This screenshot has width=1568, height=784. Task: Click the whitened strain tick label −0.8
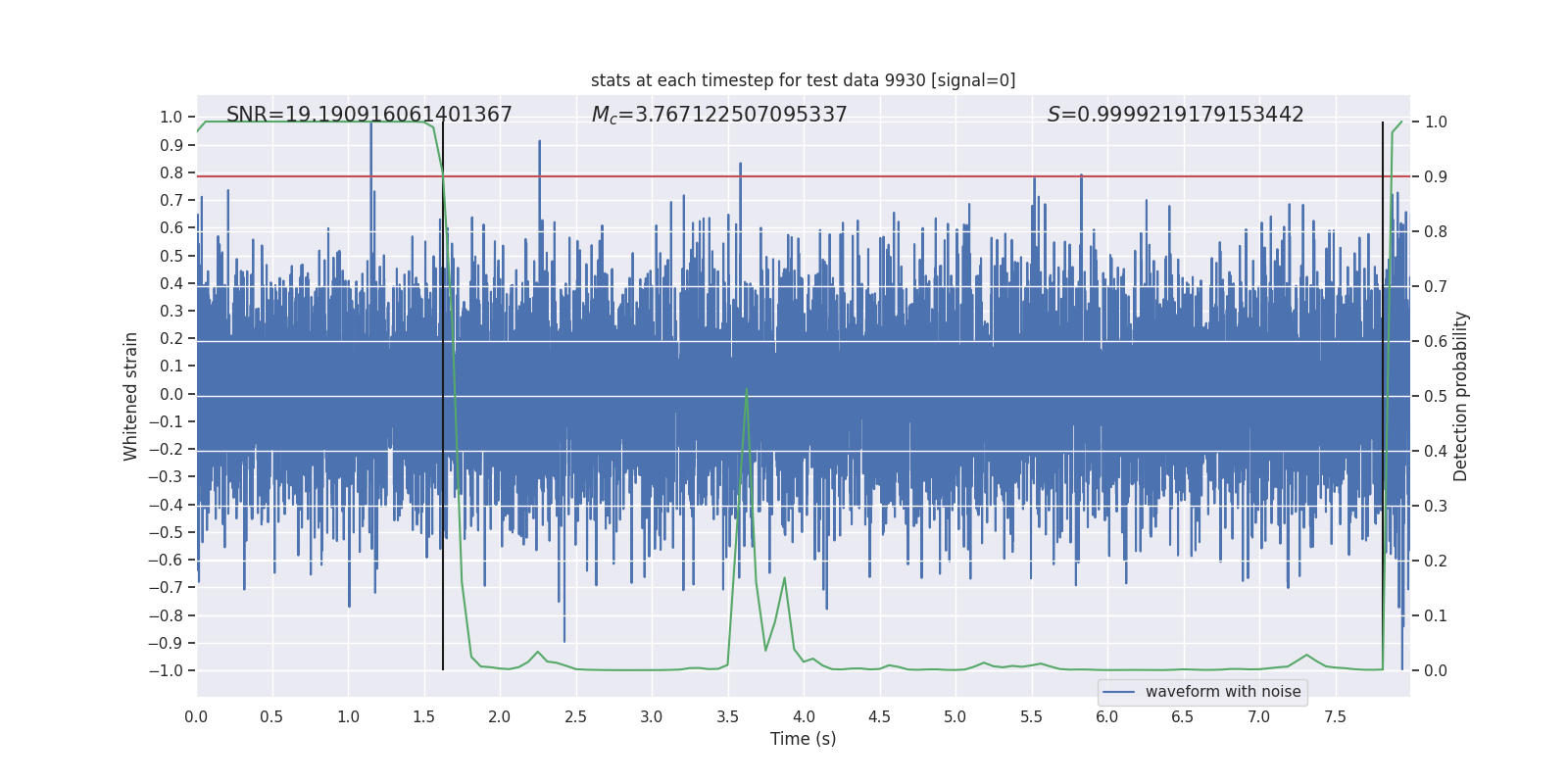(x=166, y=615)
